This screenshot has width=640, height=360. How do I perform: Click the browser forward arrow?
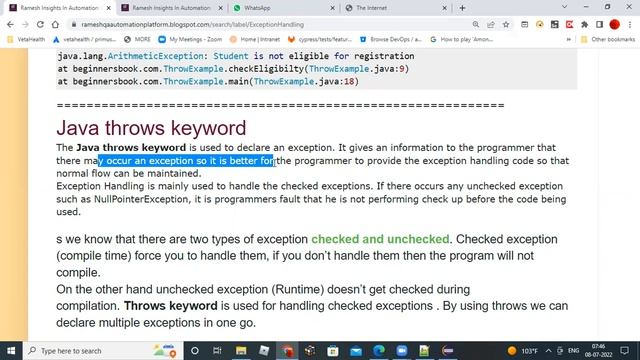click(25, 24)
